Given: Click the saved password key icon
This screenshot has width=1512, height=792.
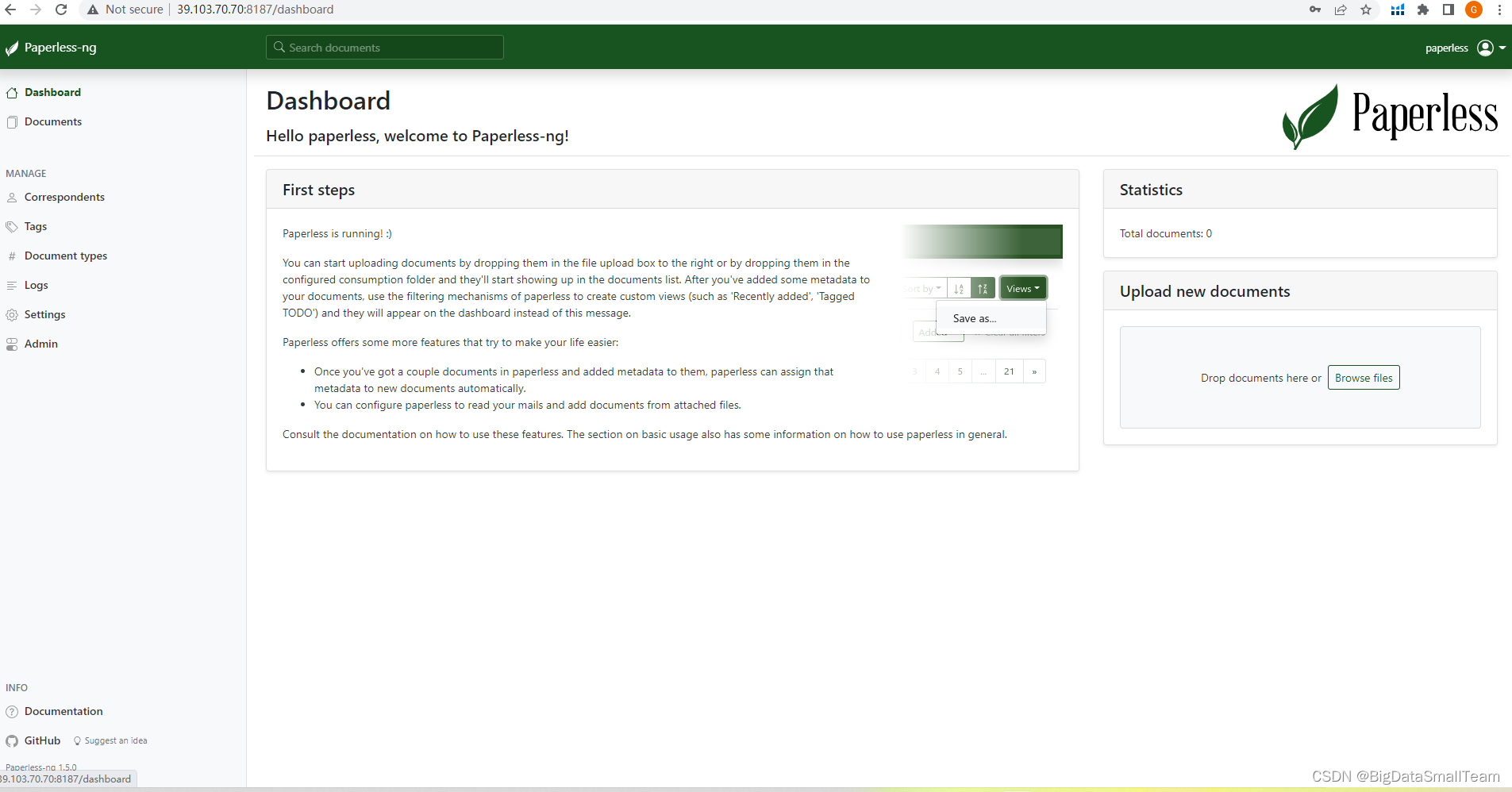Looking at the screenshot, I should [1315, 10].
